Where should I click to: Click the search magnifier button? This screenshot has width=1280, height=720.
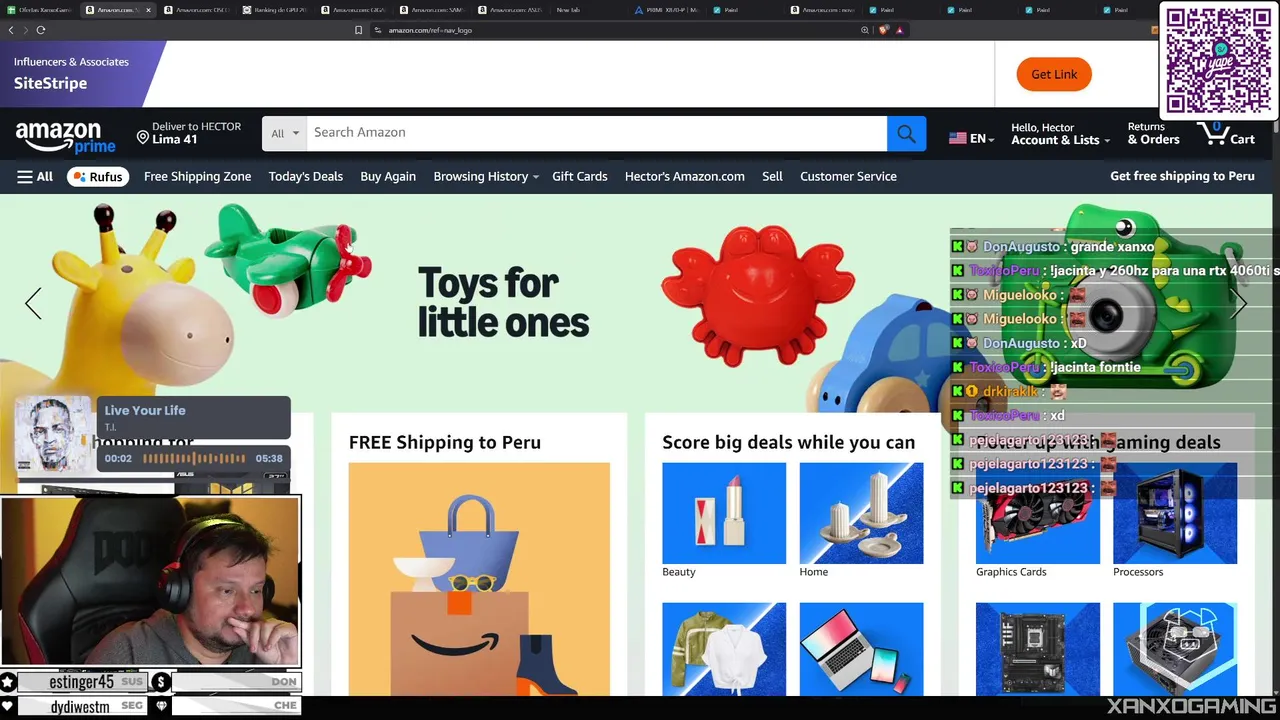(906, 133)
